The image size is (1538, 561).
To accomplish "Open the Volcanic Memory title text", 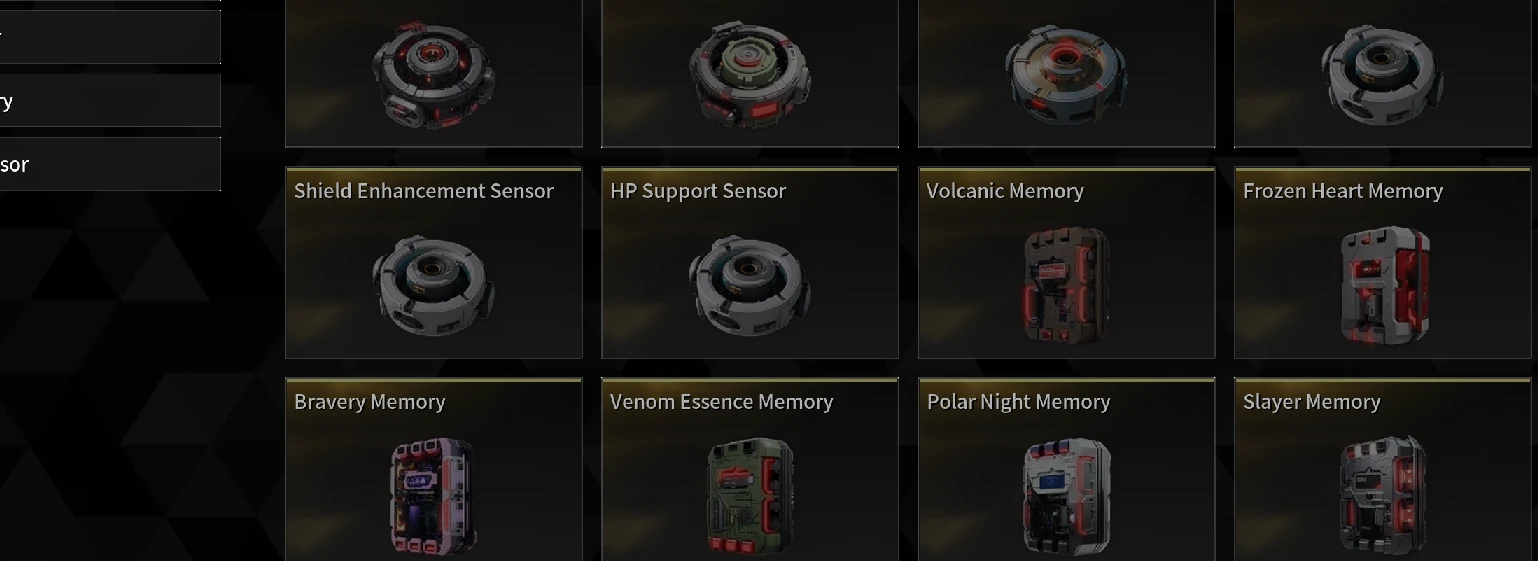I will coord(1005,191).
